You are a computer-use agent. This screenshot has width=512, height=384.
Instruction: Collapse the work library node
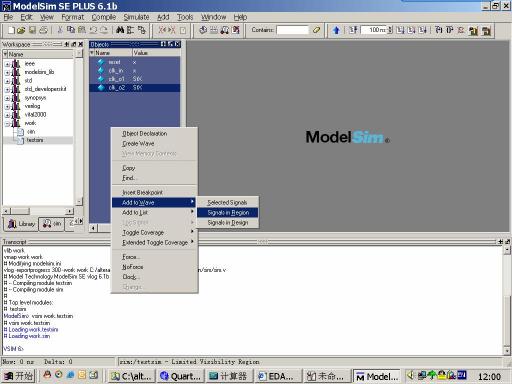pyautogui.click(x=7, y=124)
